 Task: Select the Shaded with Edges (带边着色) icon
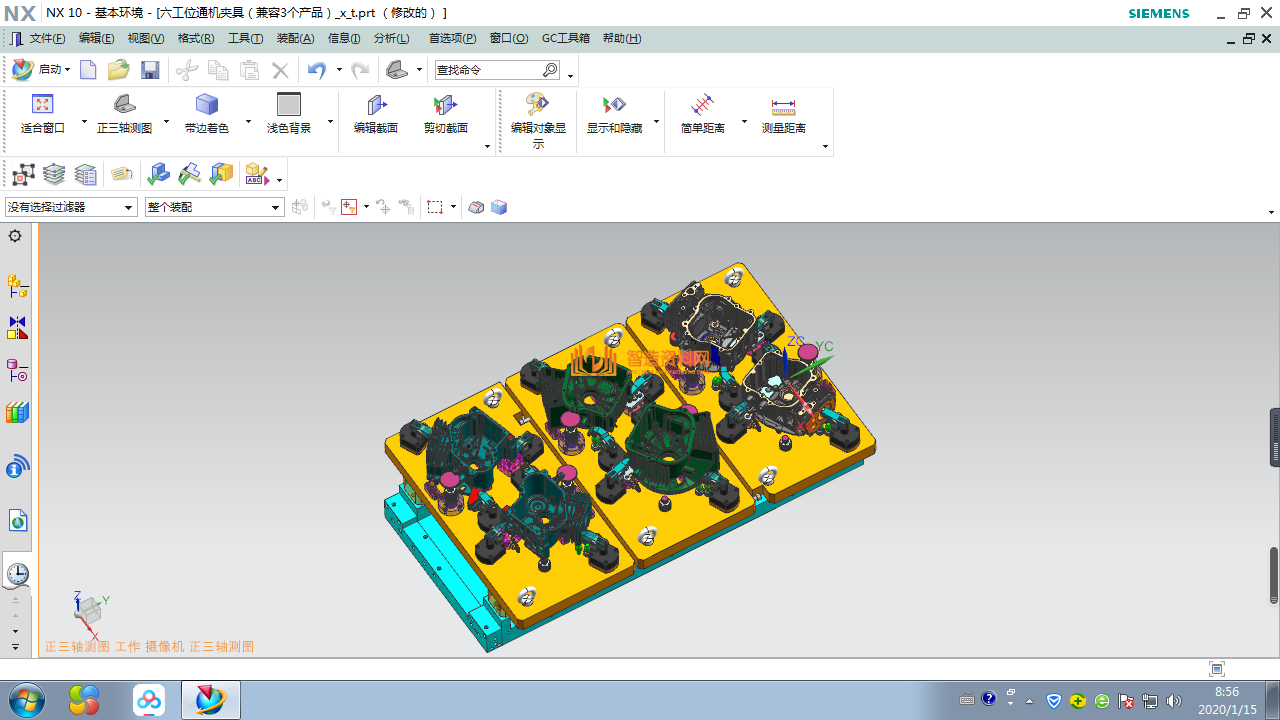point(206,105)
